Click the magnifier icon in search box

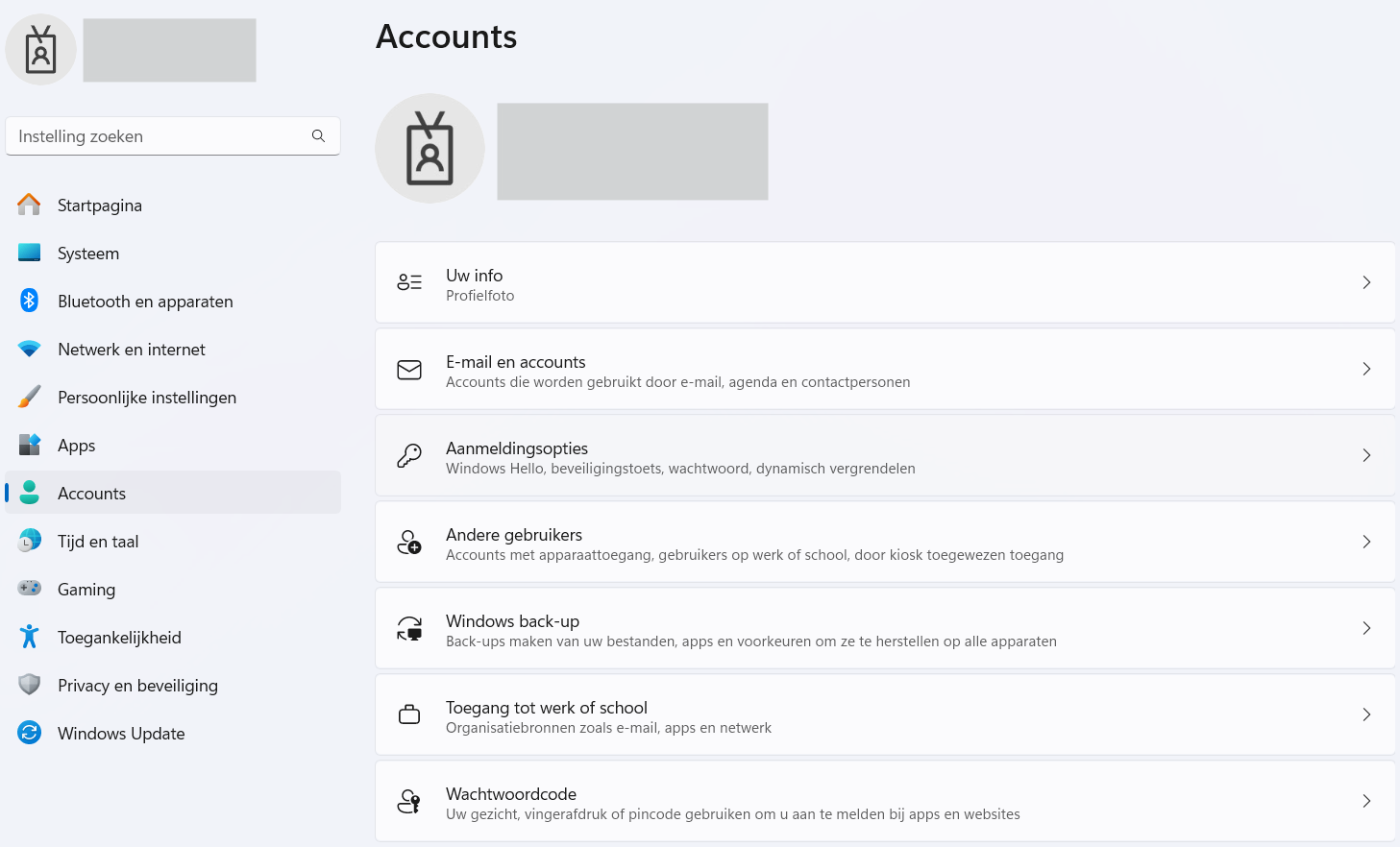coord(318,136)
